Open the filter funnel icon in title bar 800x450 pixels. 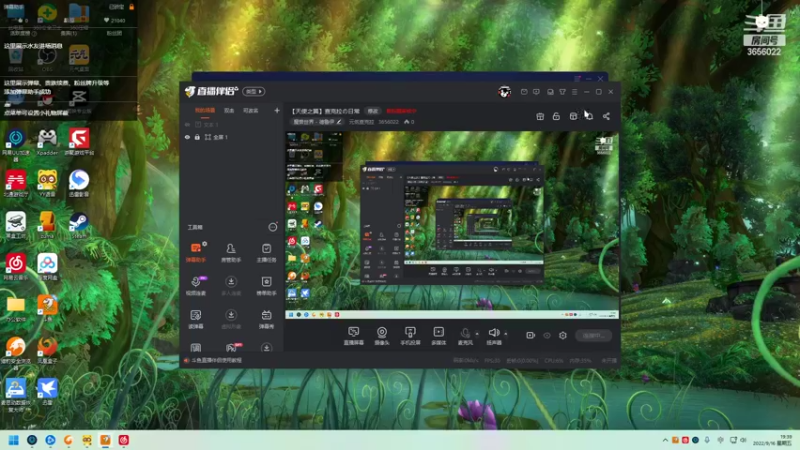[x=562, y=92]
